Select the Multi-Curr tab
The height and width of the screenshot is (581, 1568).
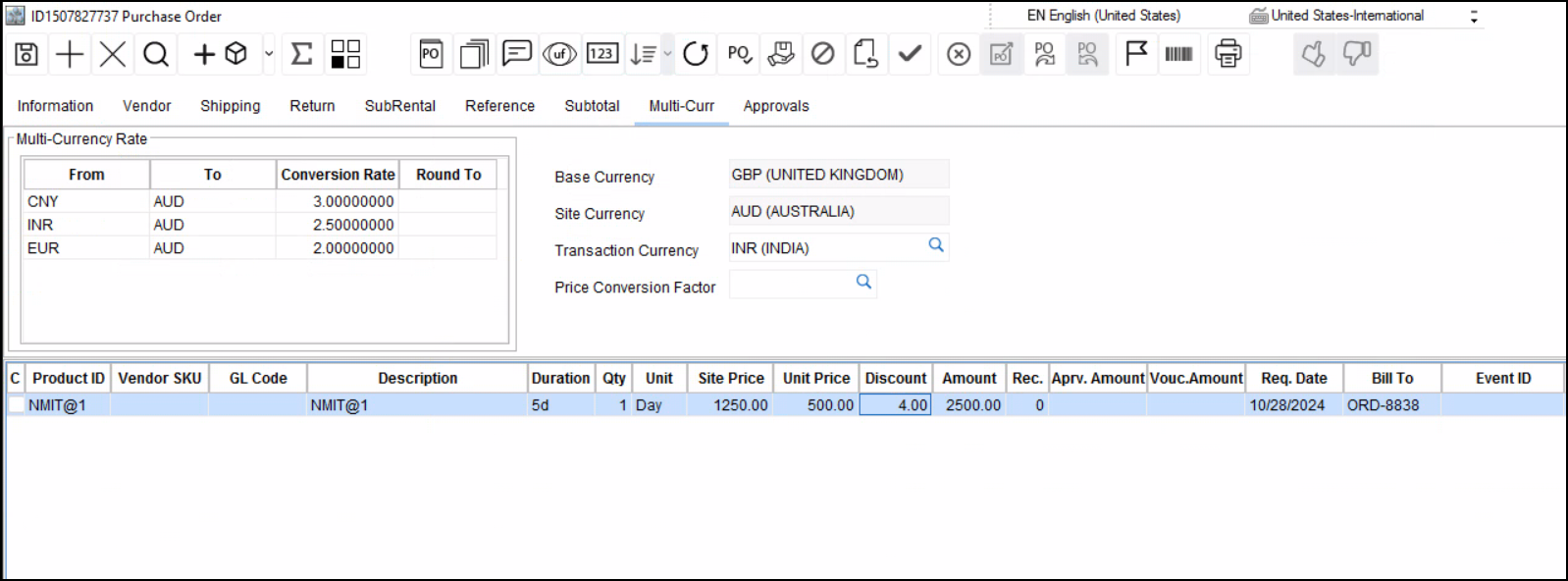(x=682, y=106)
